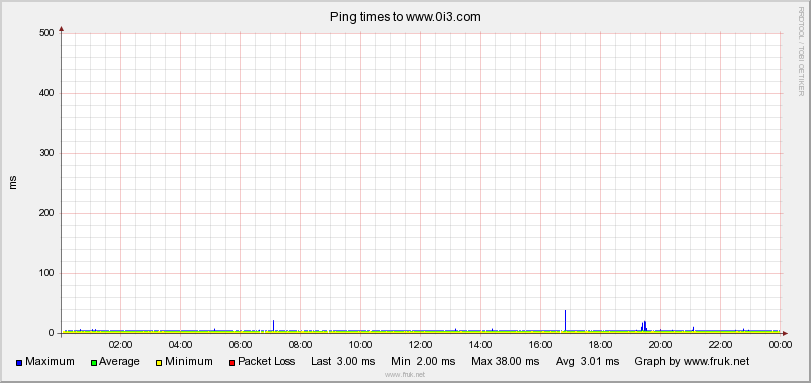Click the Avg 3.01 ms statistic
Viewport: 811px width, 383px height.
(x=587, y=361)
